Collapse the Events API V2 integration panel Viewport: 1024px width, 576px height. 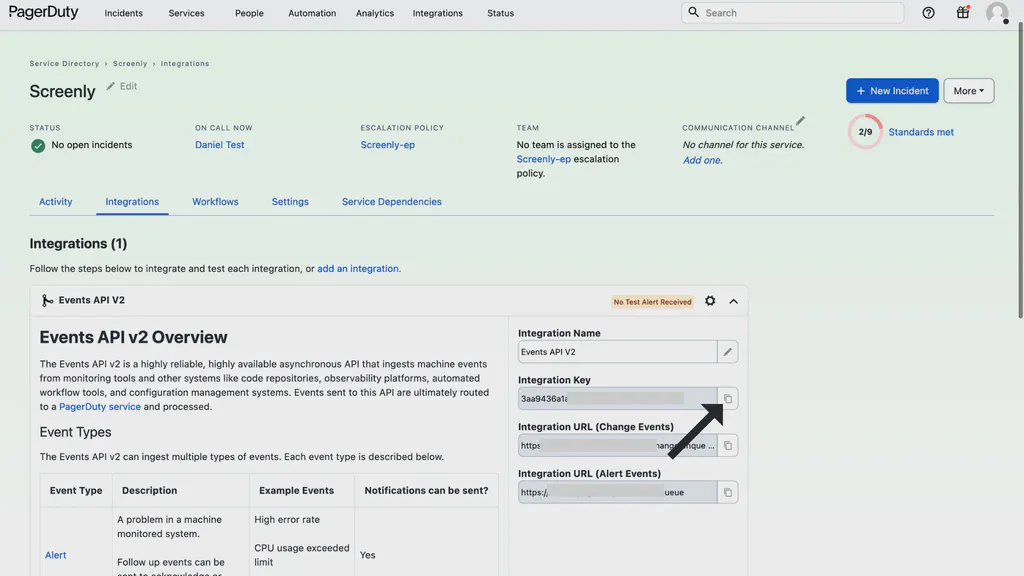(733, 300)
